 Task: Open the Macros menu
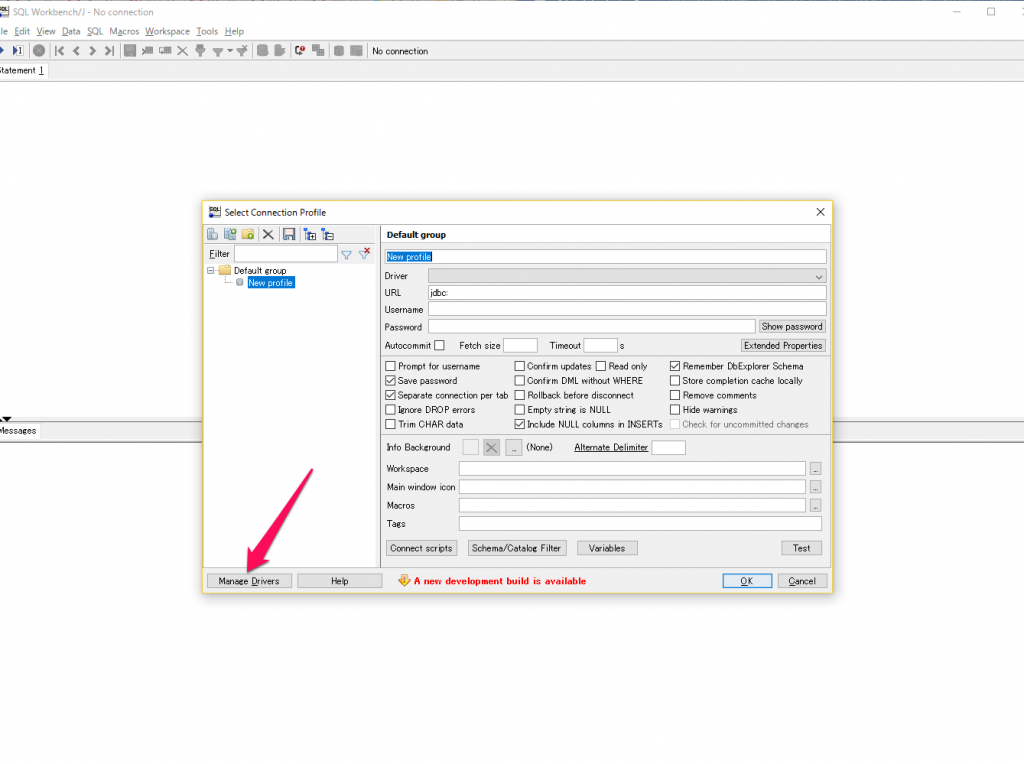[124, 31]
